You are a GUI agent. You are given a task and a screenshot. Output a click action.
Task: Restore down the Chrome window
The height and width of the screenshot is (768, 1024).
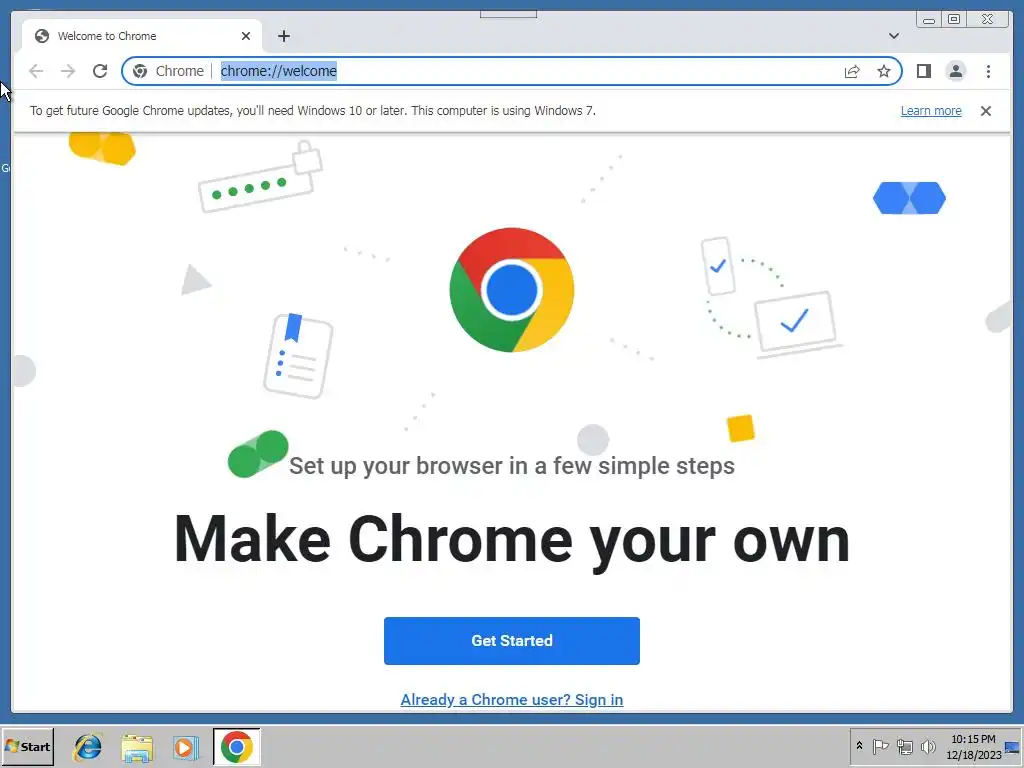(x=953, y=20)
